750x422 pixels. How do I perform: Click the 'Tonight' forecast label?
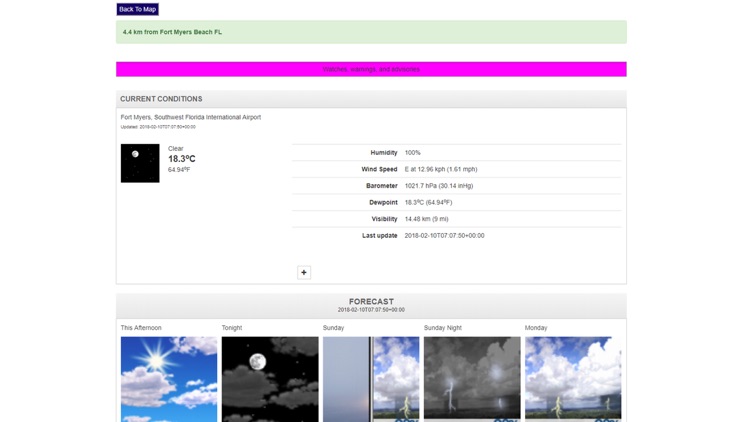pos(232,328)
